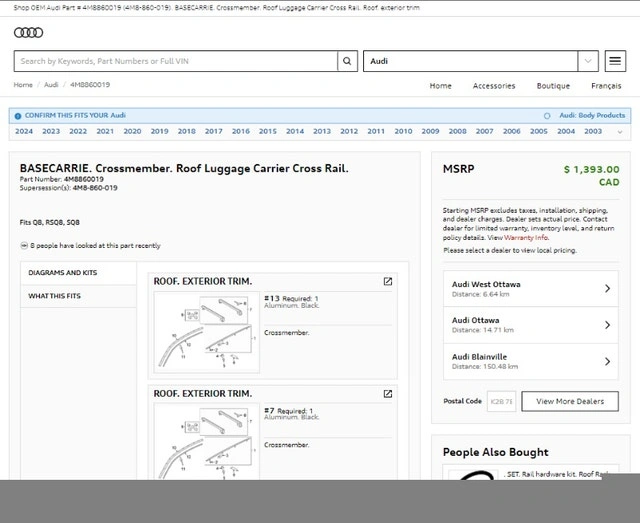Expand the model year list chevron
The height and width of the screenshot is (523, 640).
[x=620, y=132]
